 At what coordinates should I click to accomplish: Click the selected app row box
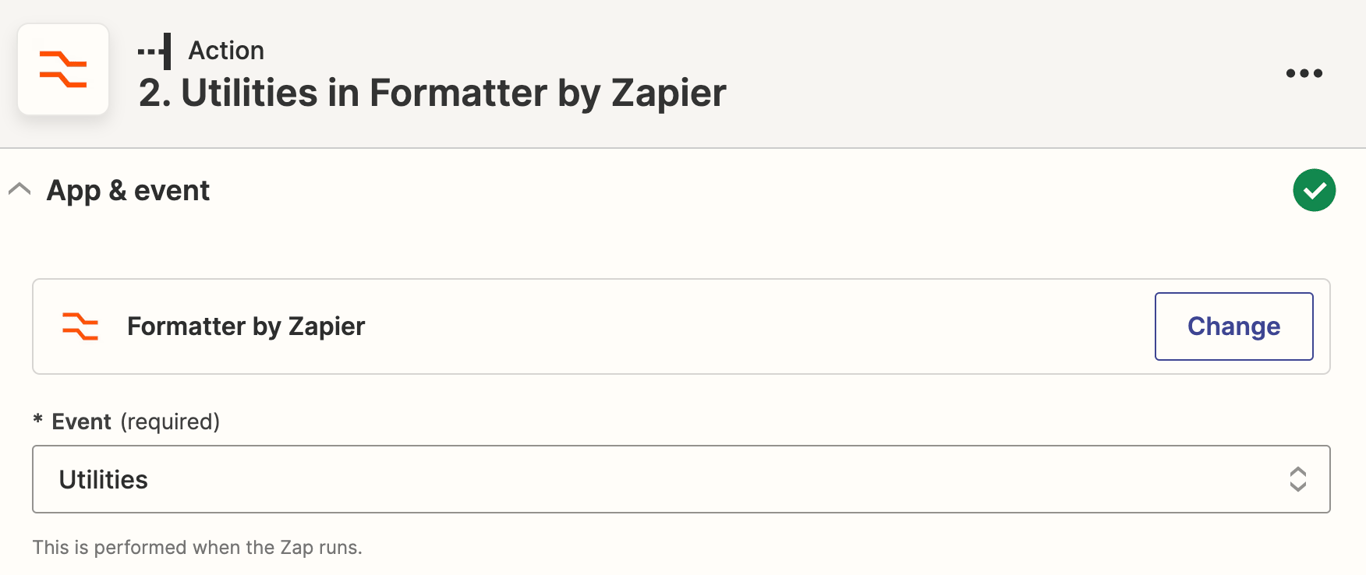coord(681,326)
